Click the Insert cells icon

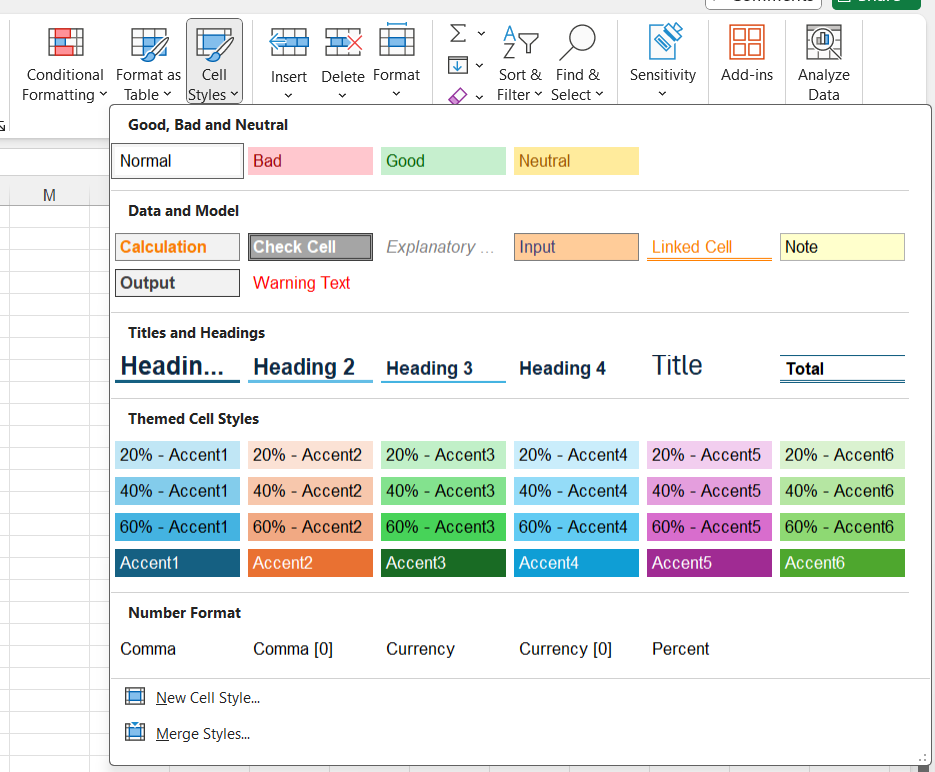[289, 42]
